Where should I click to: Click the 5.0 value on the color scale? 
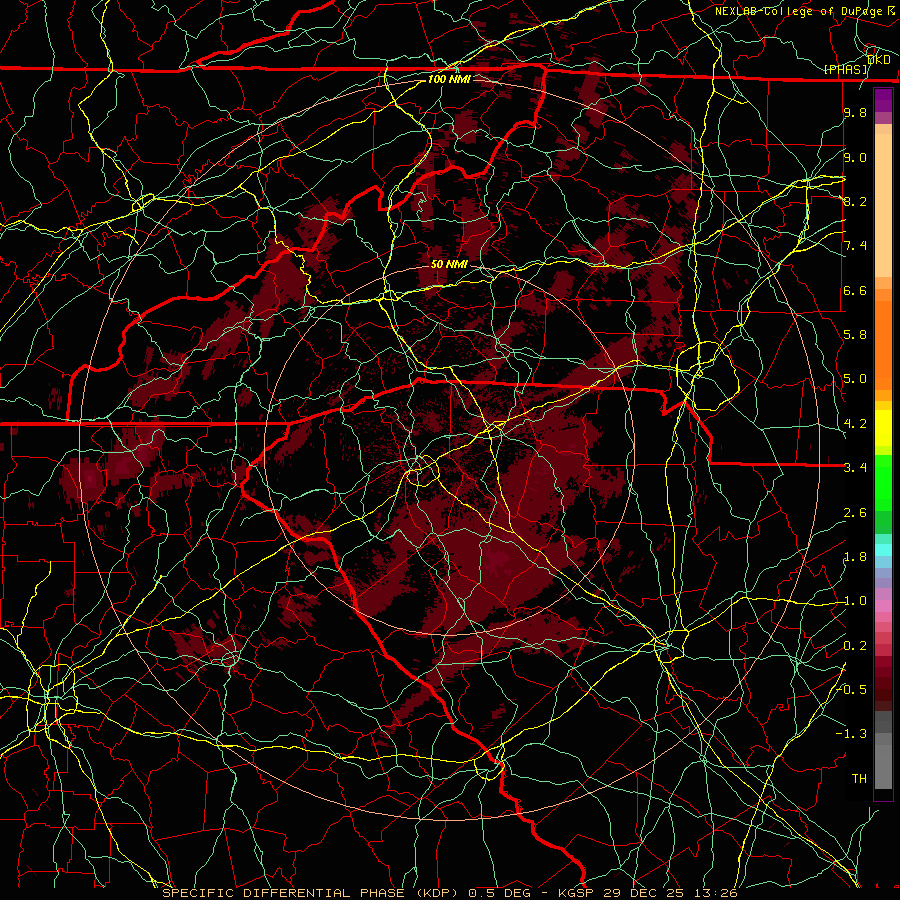point(855,379)
